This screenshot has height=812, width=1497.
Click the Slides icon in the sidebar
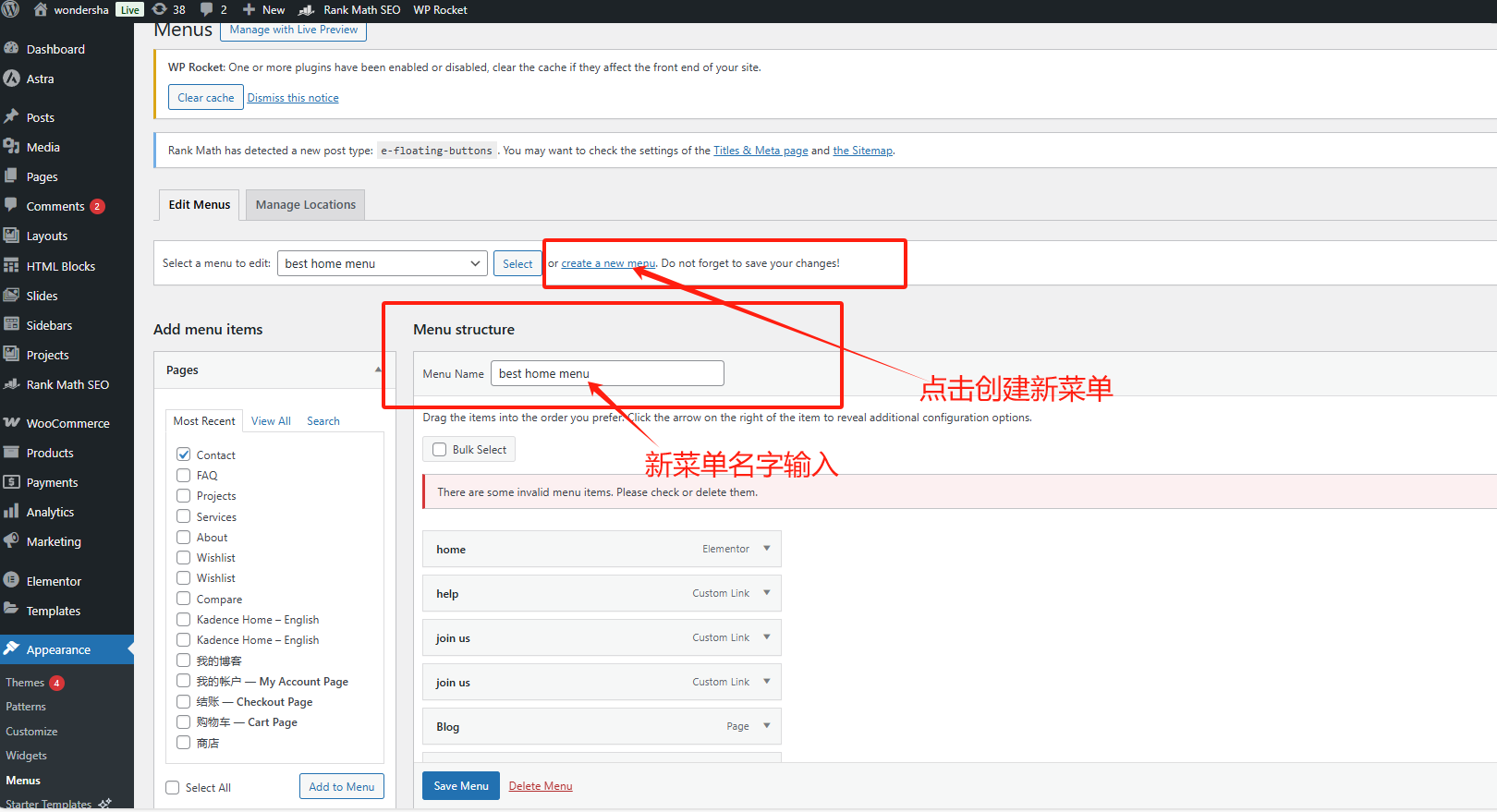click(11, 295)
